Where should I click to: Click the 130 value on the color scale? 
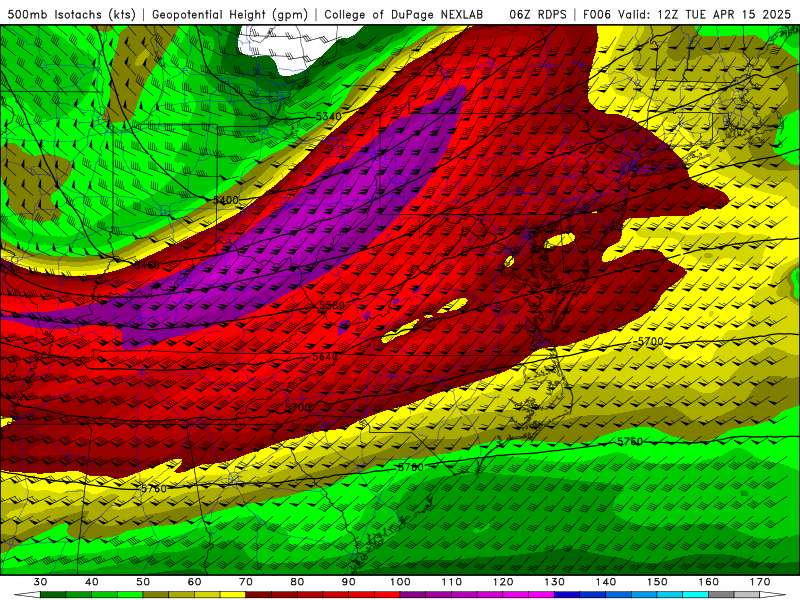(x=555, y=582)
